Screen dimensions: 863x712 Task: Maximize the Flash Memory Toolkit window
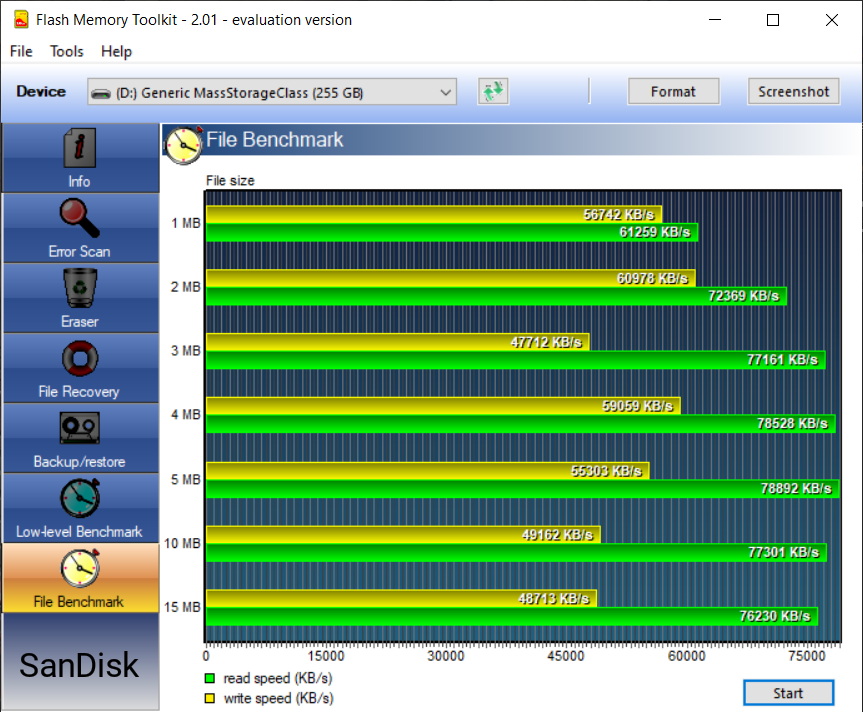point(773,20)
